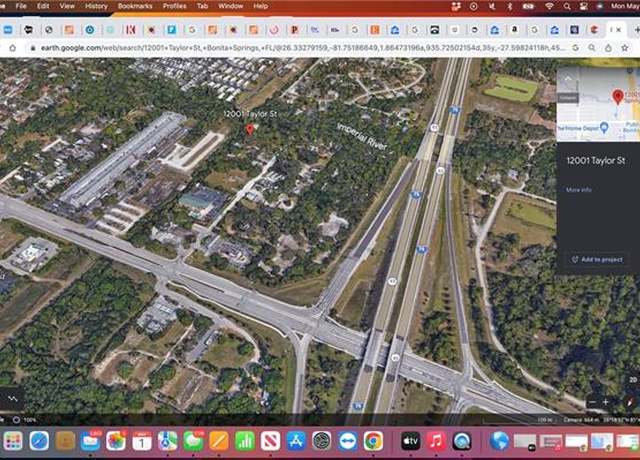Image resolution: width=640 pixels, height=460 pixels.
Task: Click the Dropbox menu bar icon
Action: pyautogui.click(x=456, y=6)
